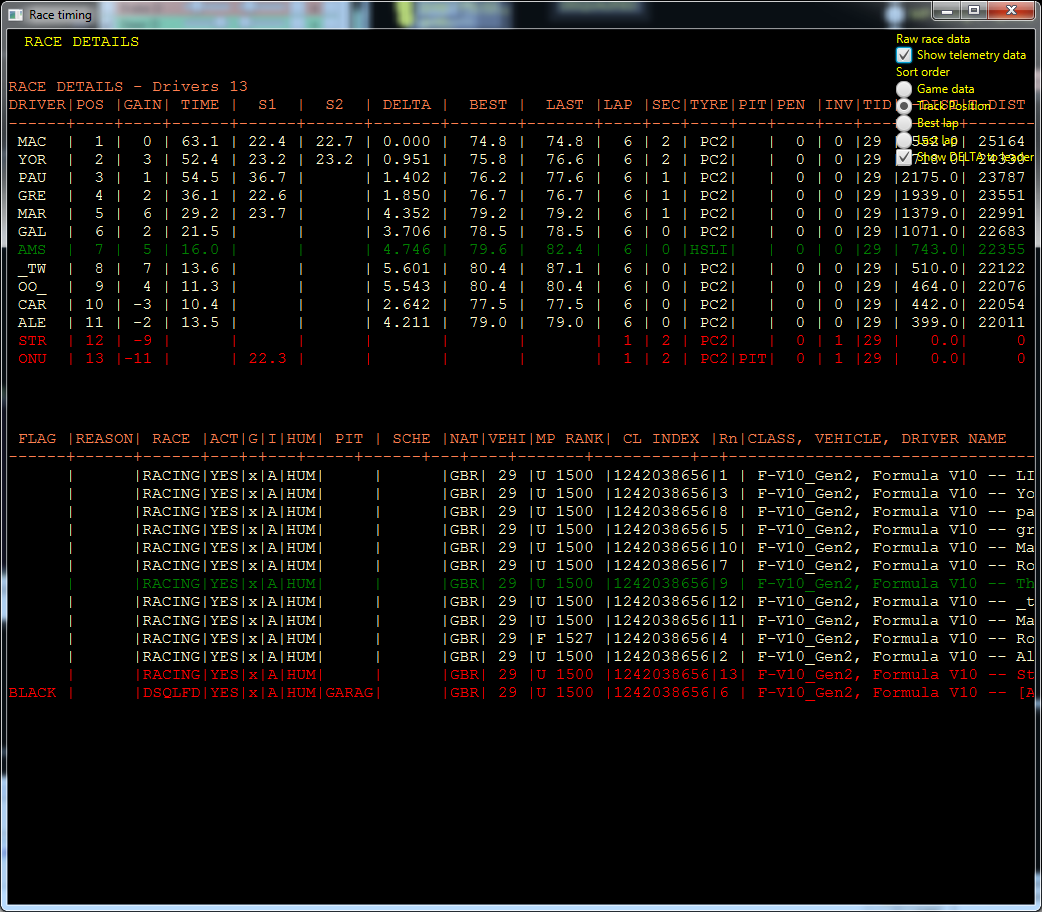
Task: Select the Game data sort order
Action: (903, 89)
